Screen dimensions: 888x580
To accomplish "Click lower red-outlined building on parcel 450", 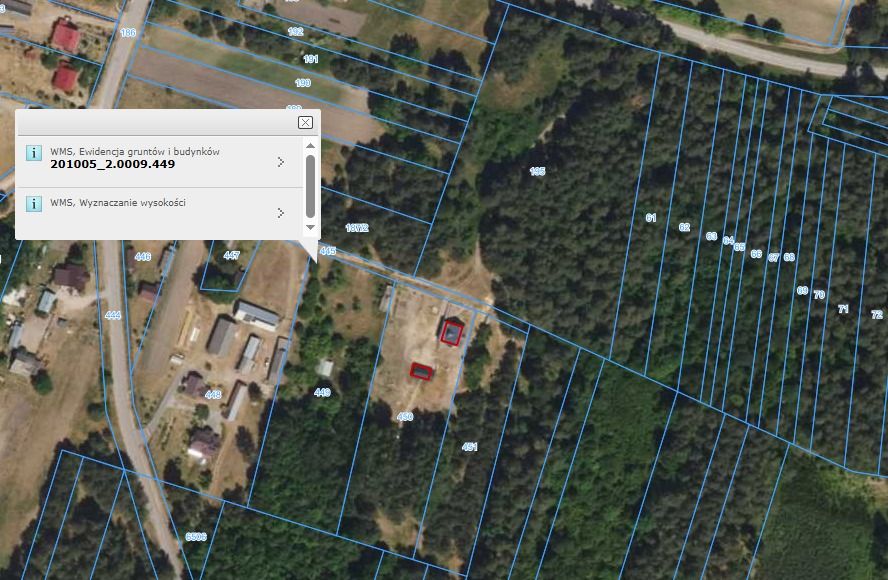I will pos(421,372).
